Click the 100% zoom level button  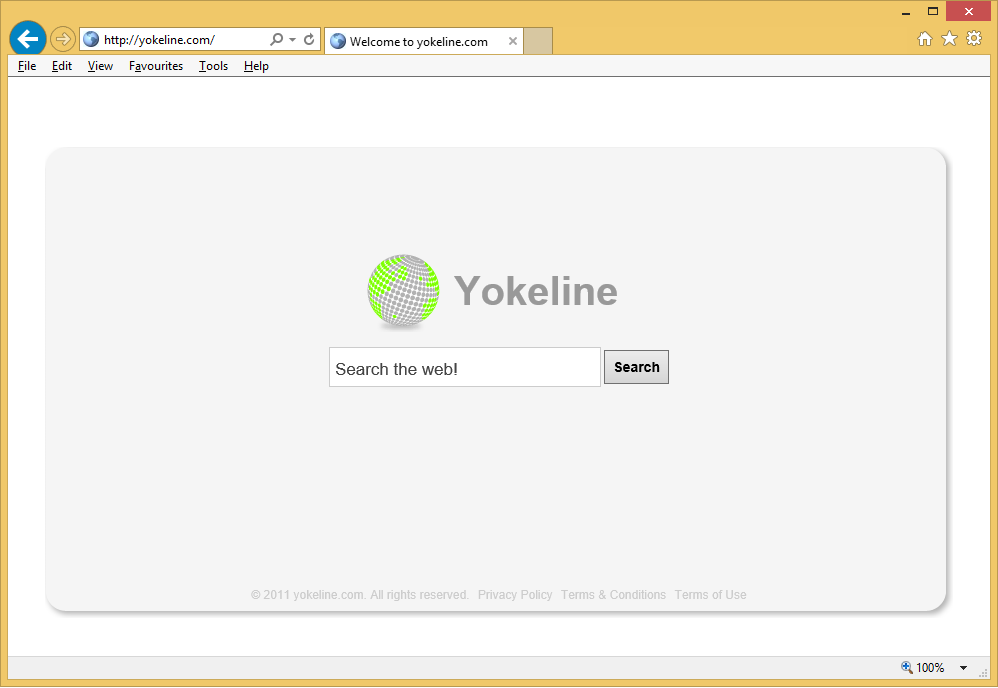[923, 668]
